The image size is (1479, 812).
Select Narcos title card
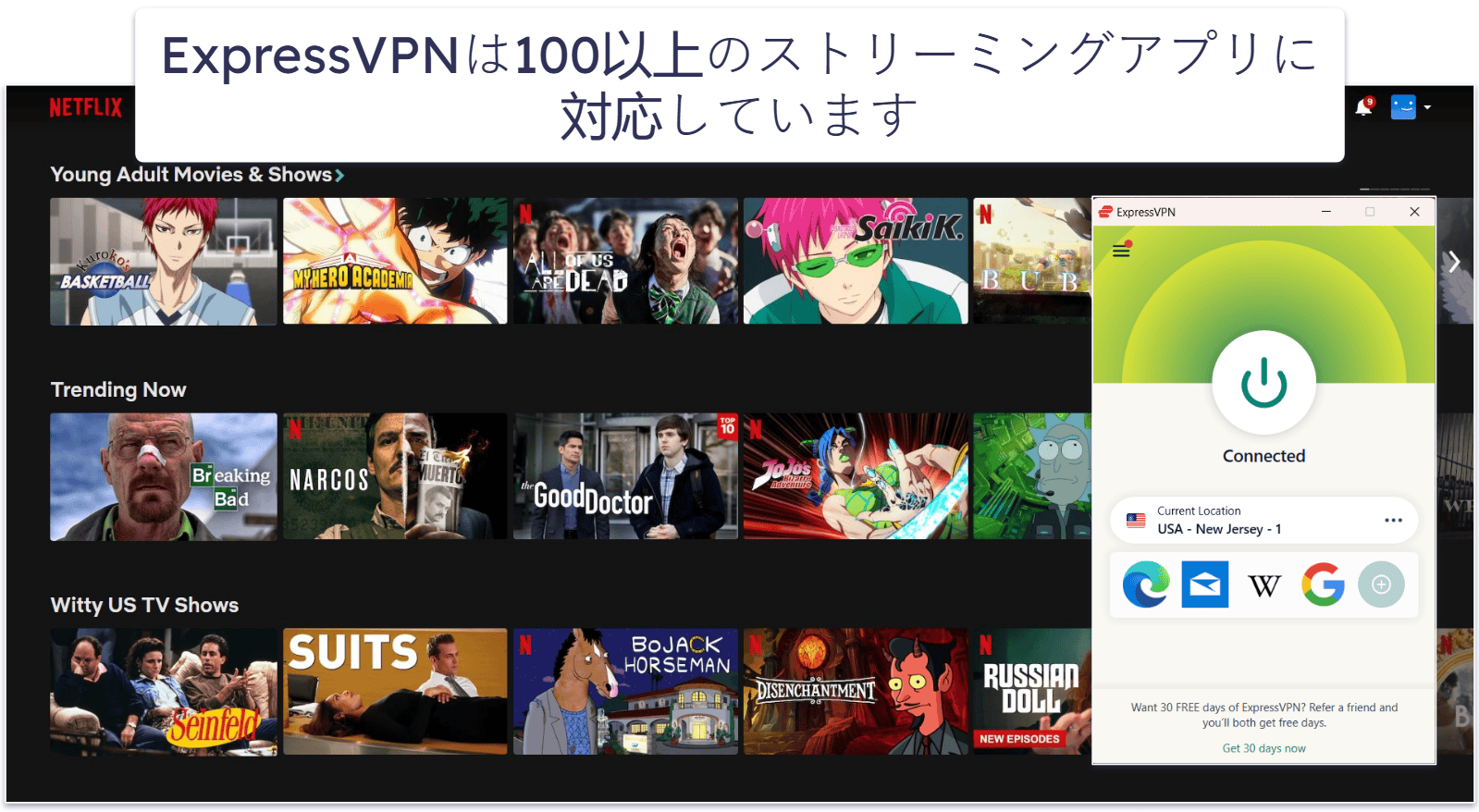tap(395, 476)
